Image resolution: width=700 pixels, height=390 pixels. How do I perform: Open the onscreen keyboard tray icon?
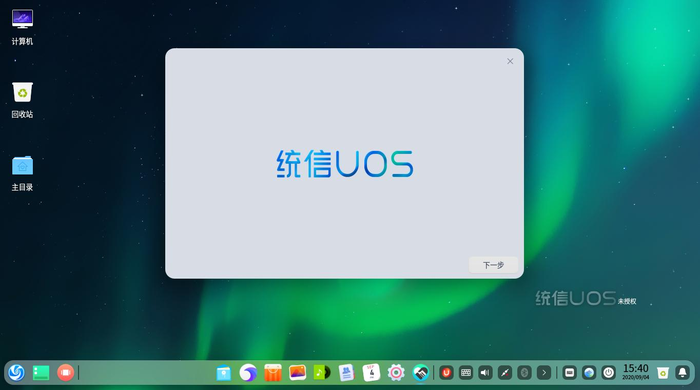466,373
